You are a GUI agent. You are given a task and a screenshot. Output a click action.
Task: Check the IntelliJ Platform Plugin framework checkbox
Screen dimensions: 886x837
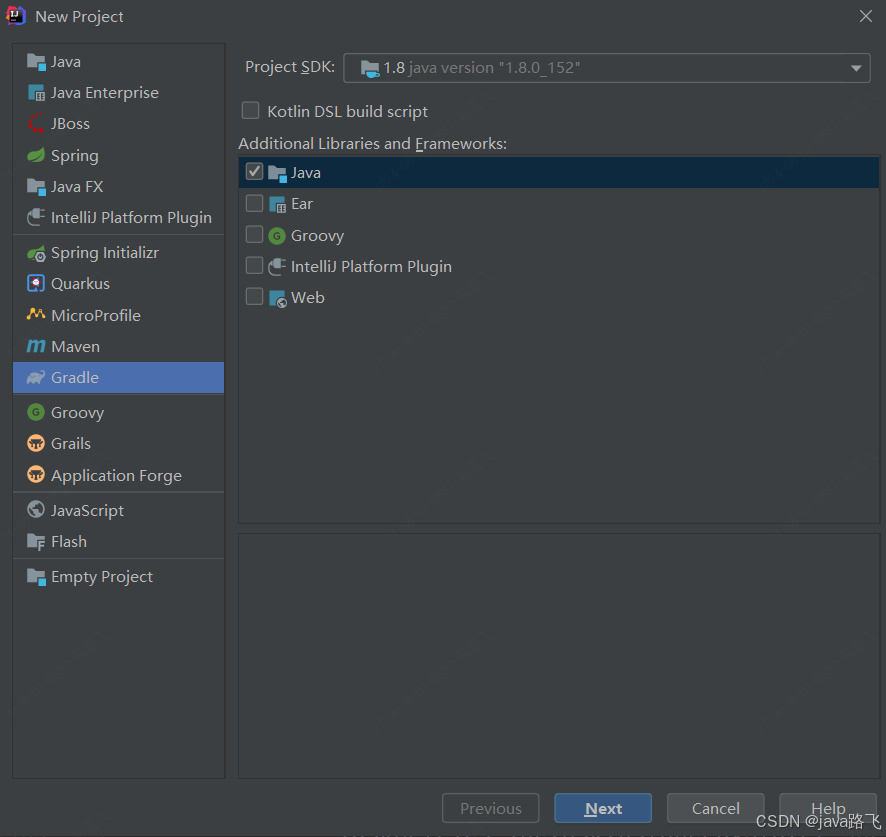coord(254,265)
